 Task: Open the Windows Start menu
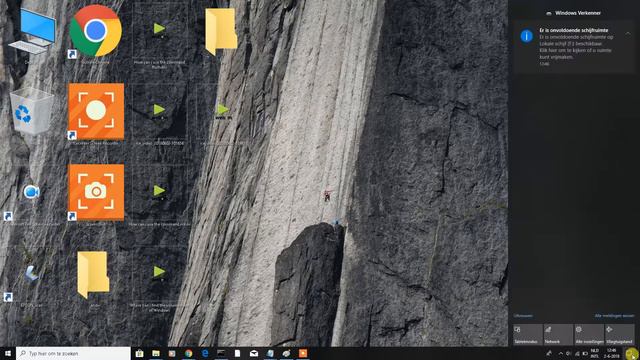pos(8,353)
